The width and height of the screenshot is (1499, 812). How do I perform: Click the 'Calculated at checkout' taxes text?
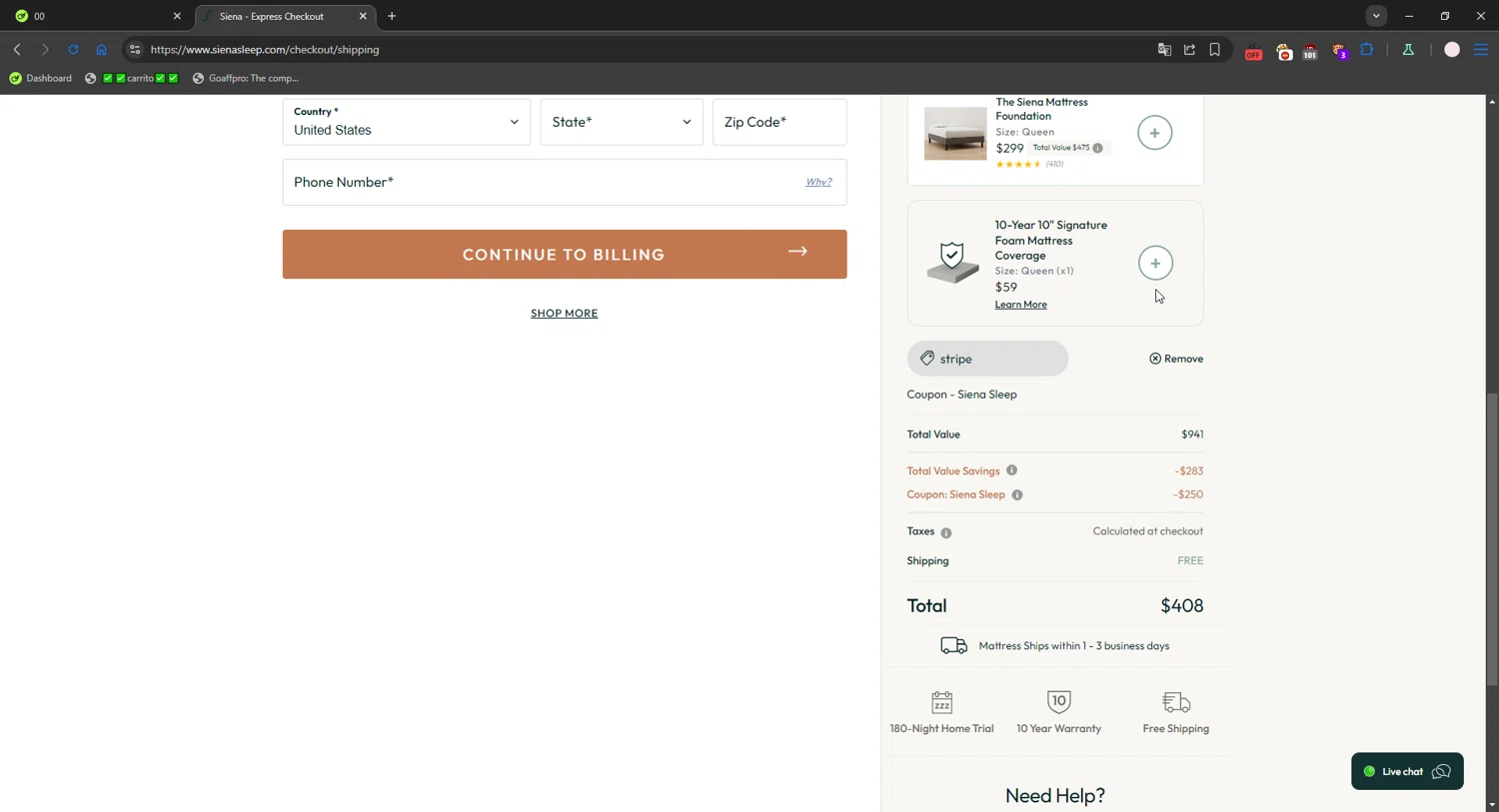click(1148, 531)
